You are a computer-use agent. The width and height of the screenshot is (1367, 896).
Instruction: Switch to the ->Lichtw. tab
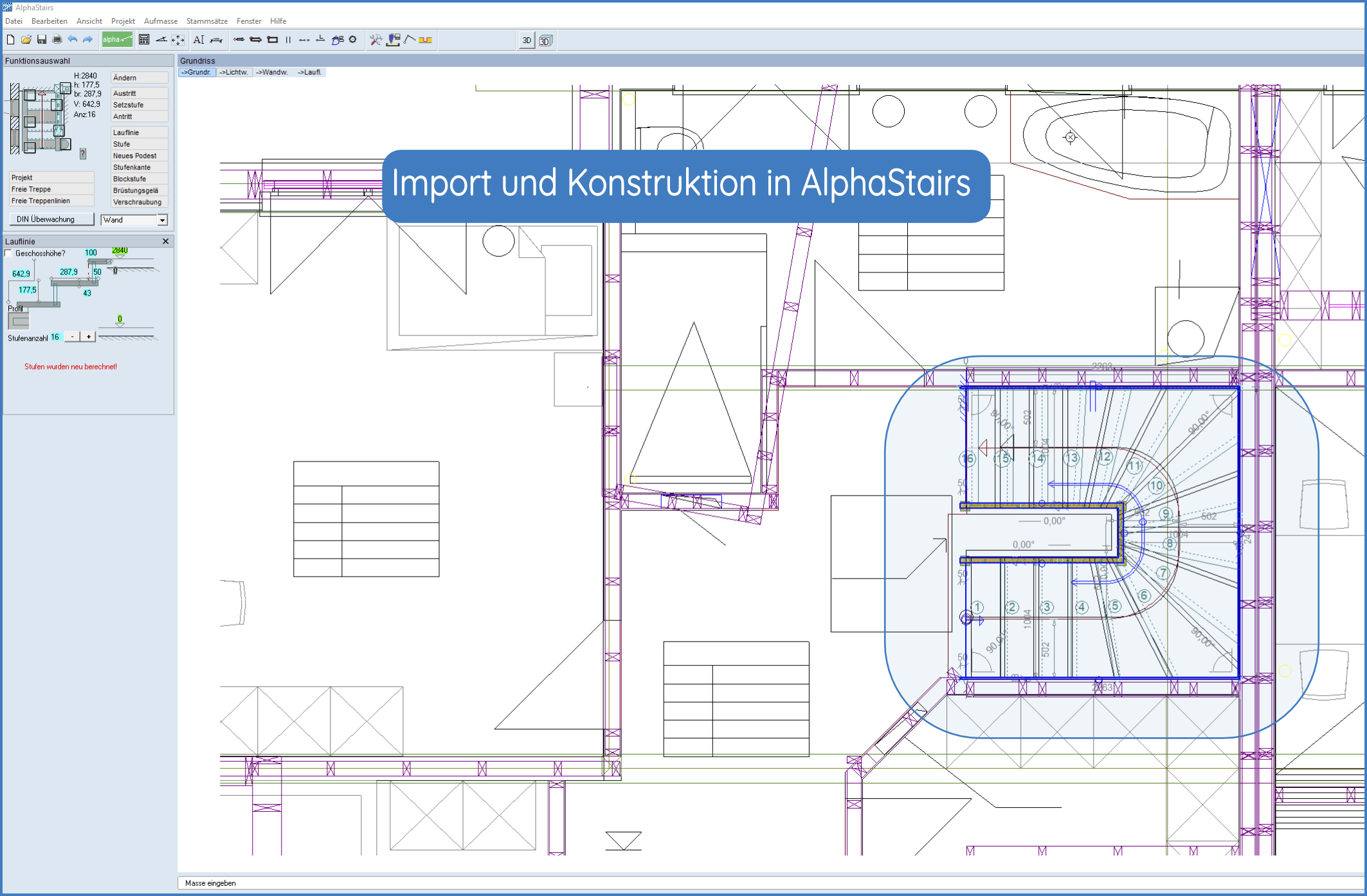coord(233,73)
